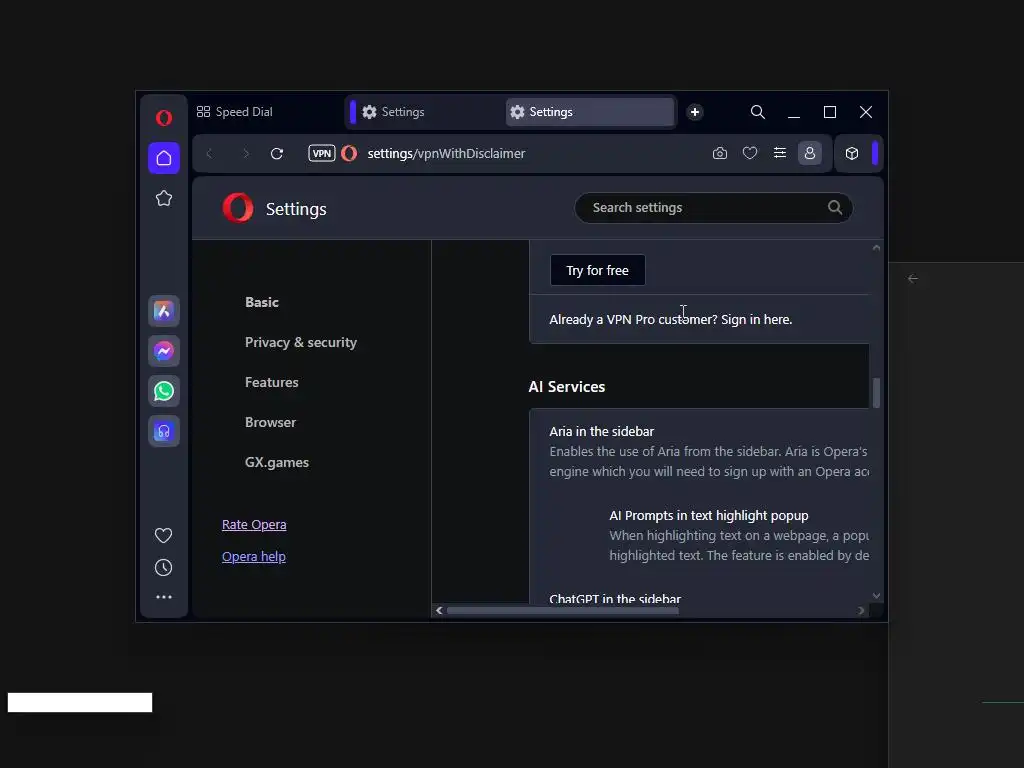
Task: Go forward to next page
Action: pyautogui.click(x=246, y=153)
